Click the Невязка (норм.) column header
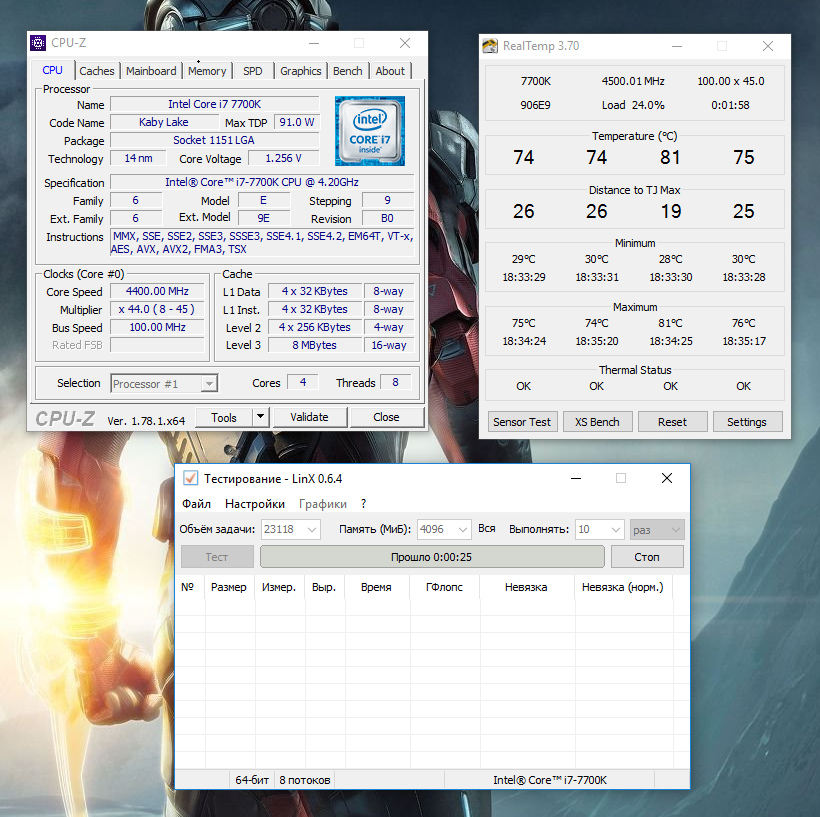Screen dimensions: 820x817 click(623, 587)
